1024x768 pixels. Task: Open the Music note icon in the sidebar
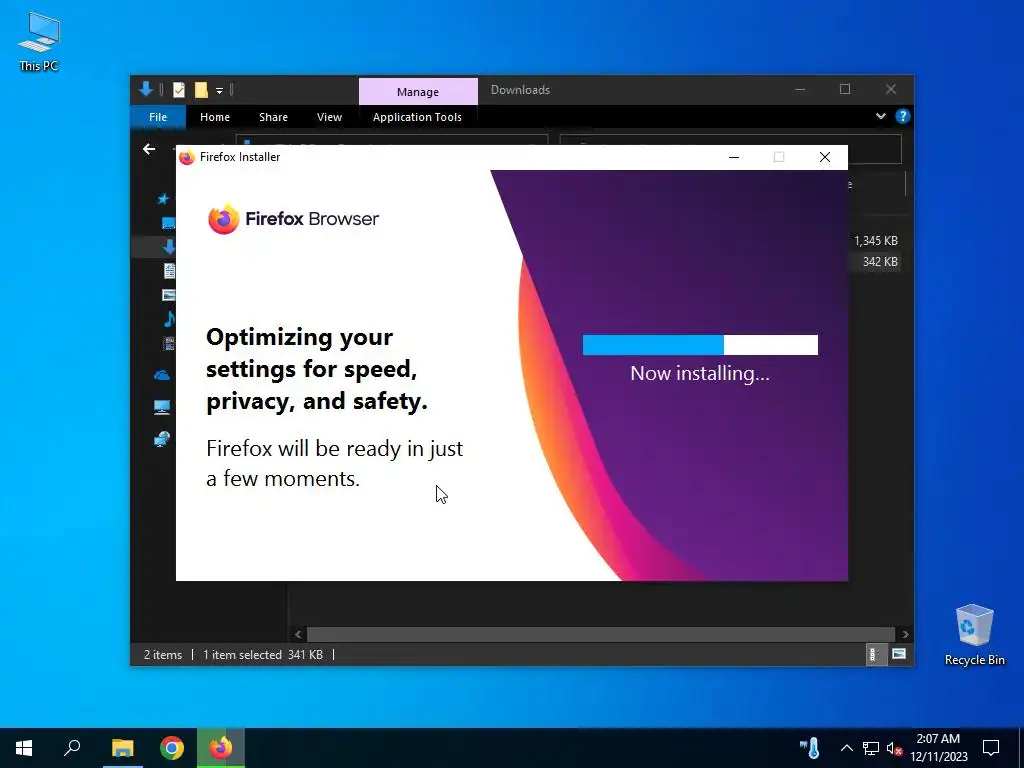(169, 319)
